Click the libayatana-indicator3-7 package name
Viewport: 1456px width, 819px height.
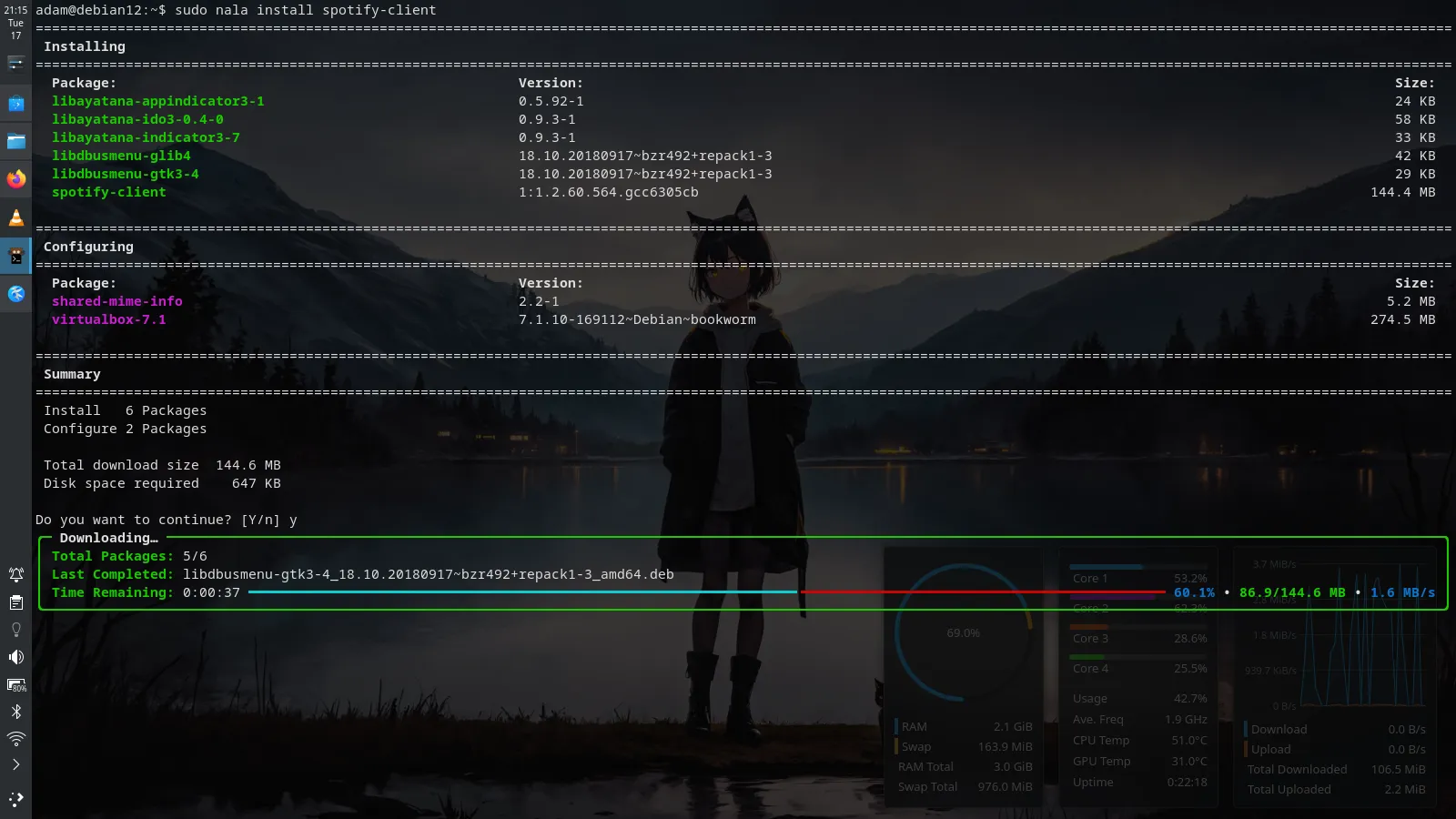click(146, 137)
